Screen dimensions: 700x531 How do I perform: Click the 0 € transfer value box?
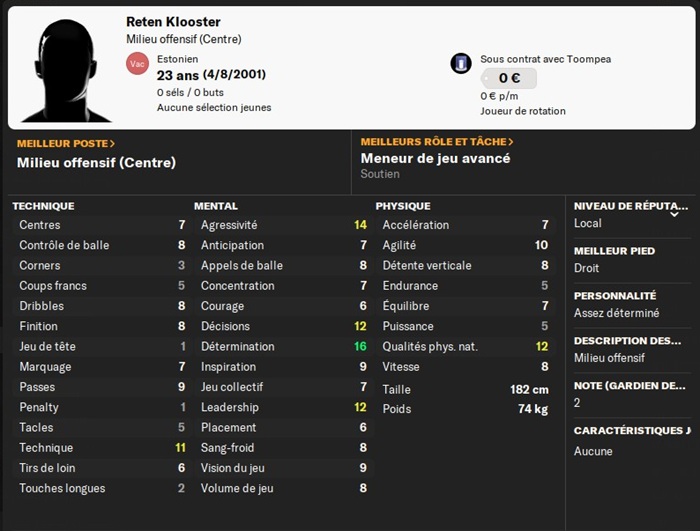pos(509,78)
